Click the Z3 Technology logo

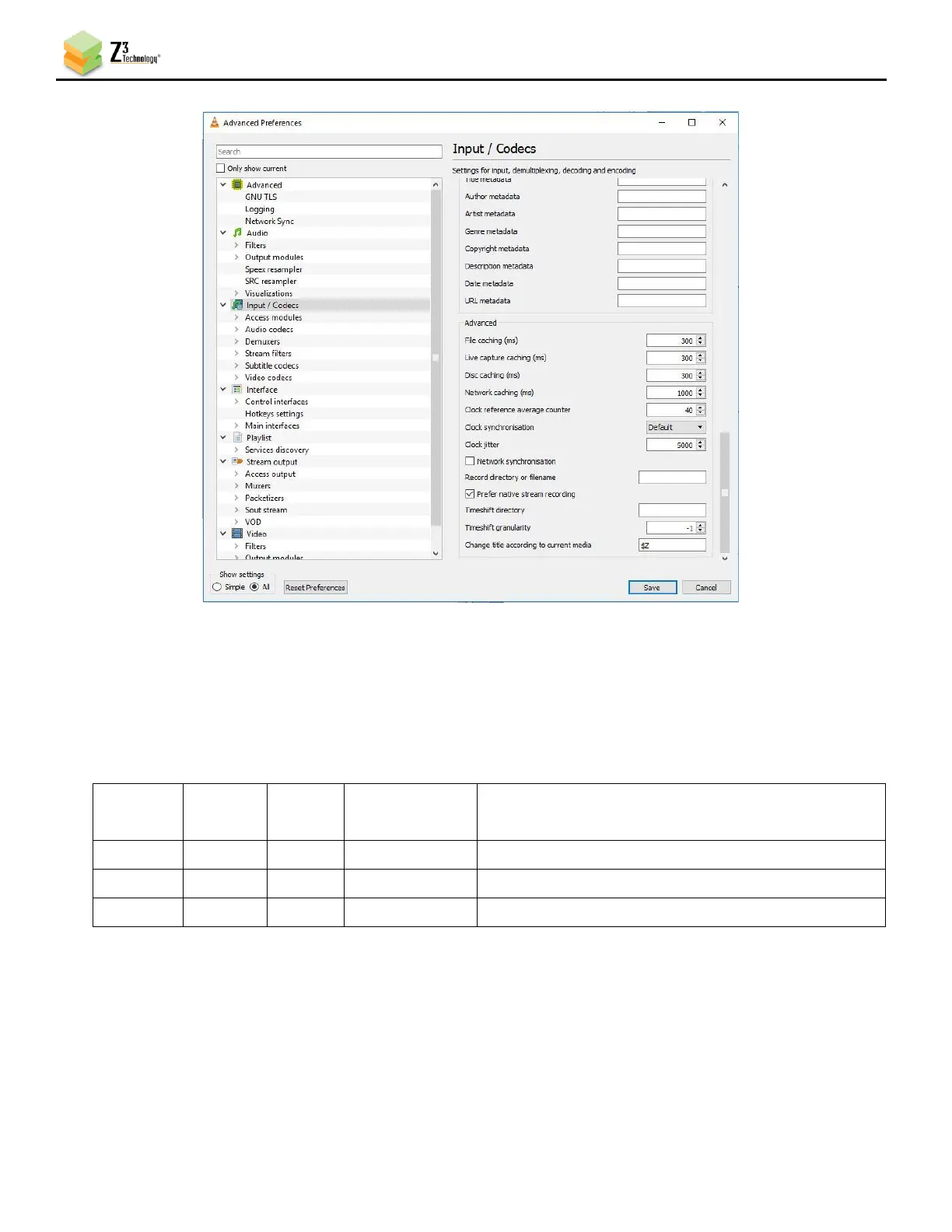click(111, 53)
